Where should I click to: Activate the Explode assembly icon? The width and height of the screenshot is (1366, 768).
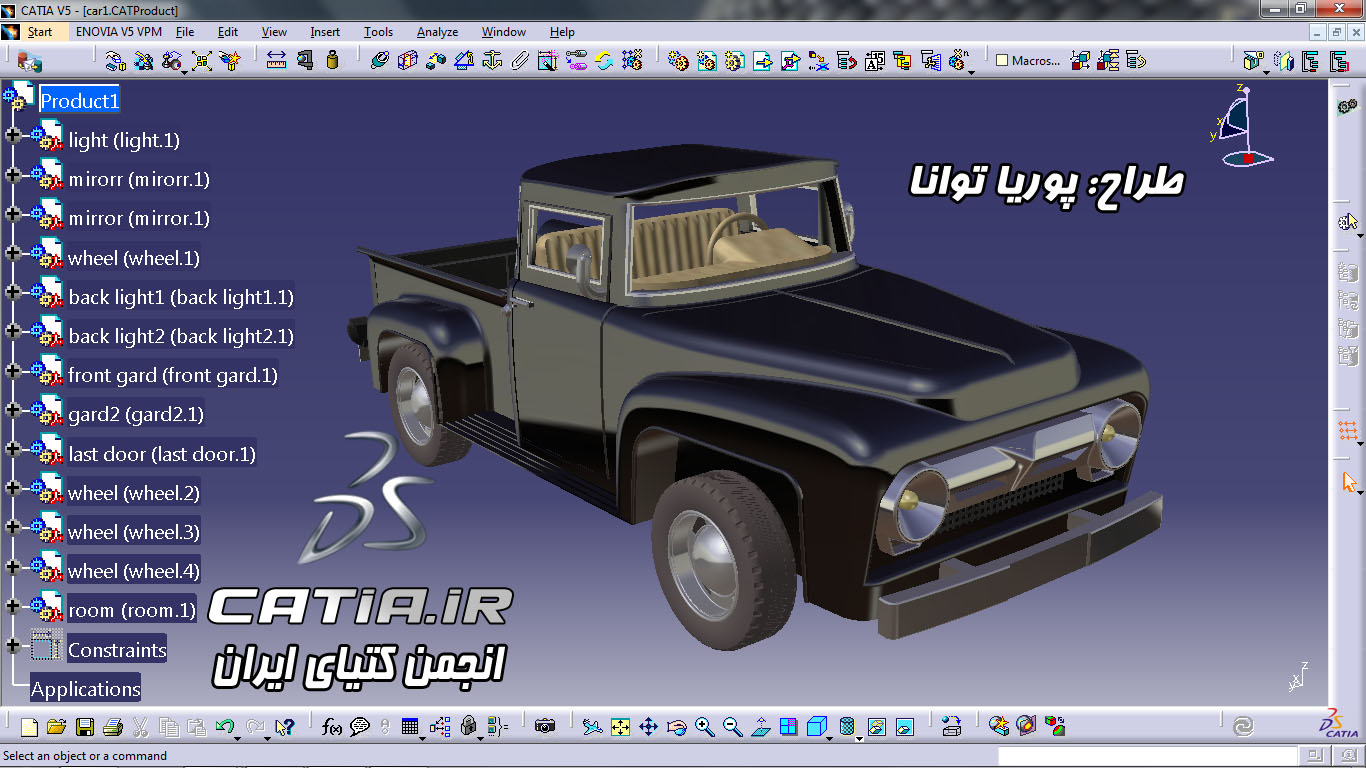[x=202, y=60]
